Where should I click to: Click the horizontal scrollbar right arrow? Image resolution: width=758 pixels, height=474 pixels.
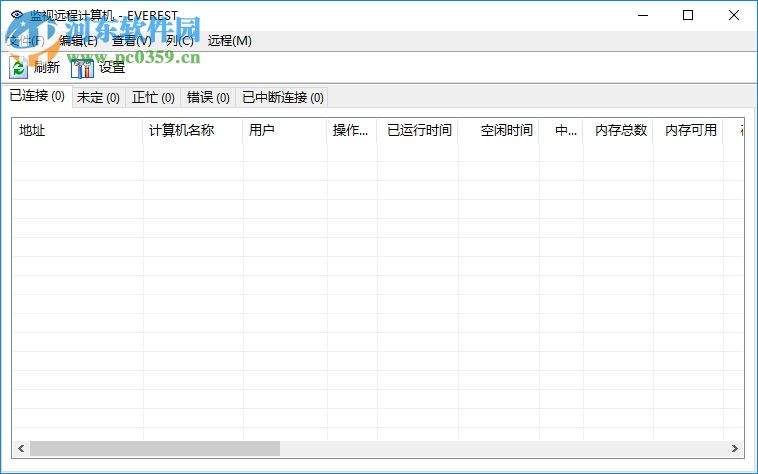tap(735, 448)
